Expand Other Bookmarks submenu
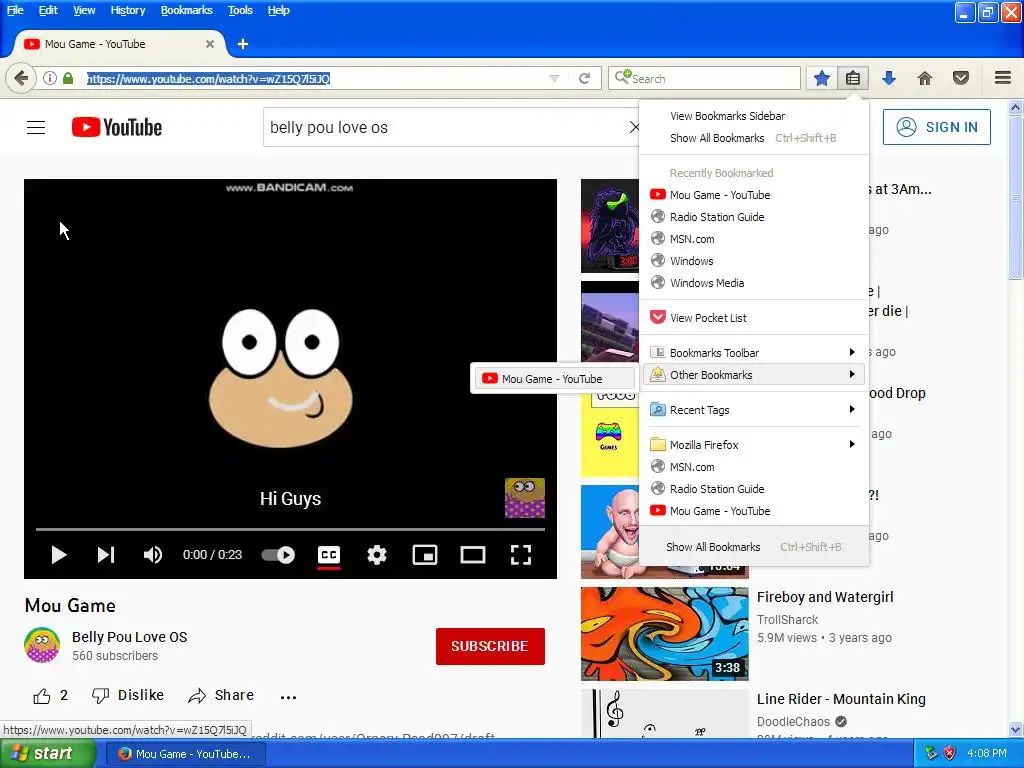 754,375
